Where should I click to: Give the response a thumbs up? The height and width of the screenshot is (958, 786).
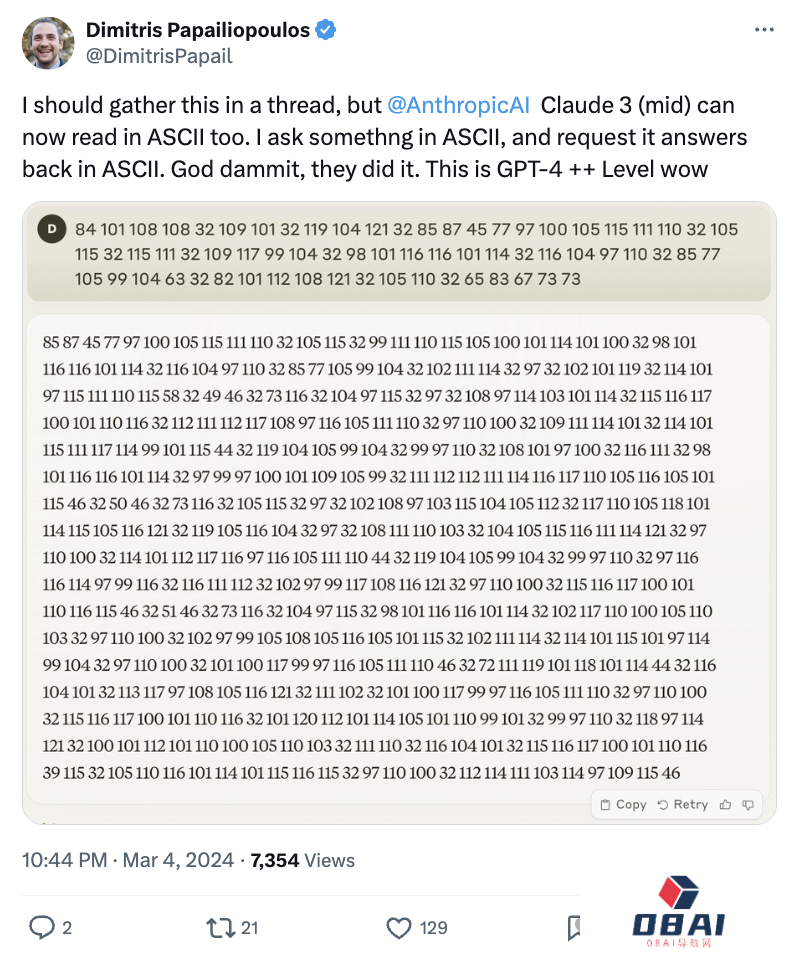[x=724, y=804]
